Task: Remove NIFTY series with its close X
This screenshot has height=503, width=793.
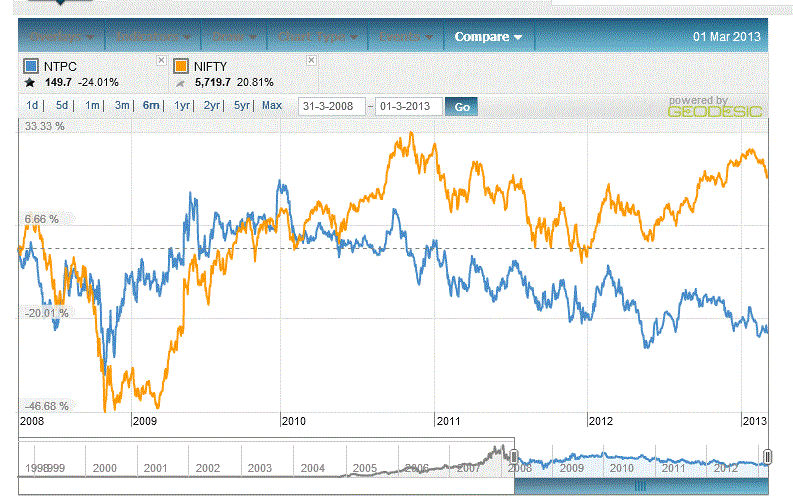Action: point(312,60)
